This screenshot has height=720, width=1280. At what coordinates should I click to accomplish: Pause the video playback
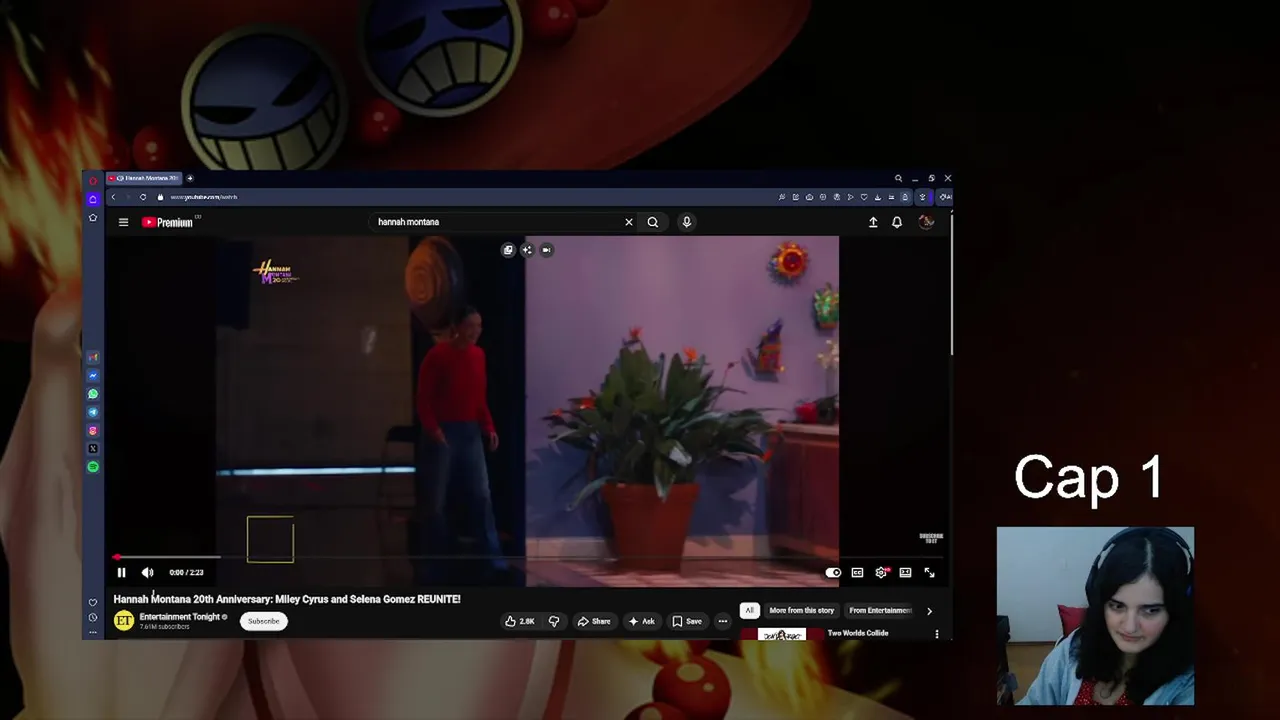click(x=121, y=572)
